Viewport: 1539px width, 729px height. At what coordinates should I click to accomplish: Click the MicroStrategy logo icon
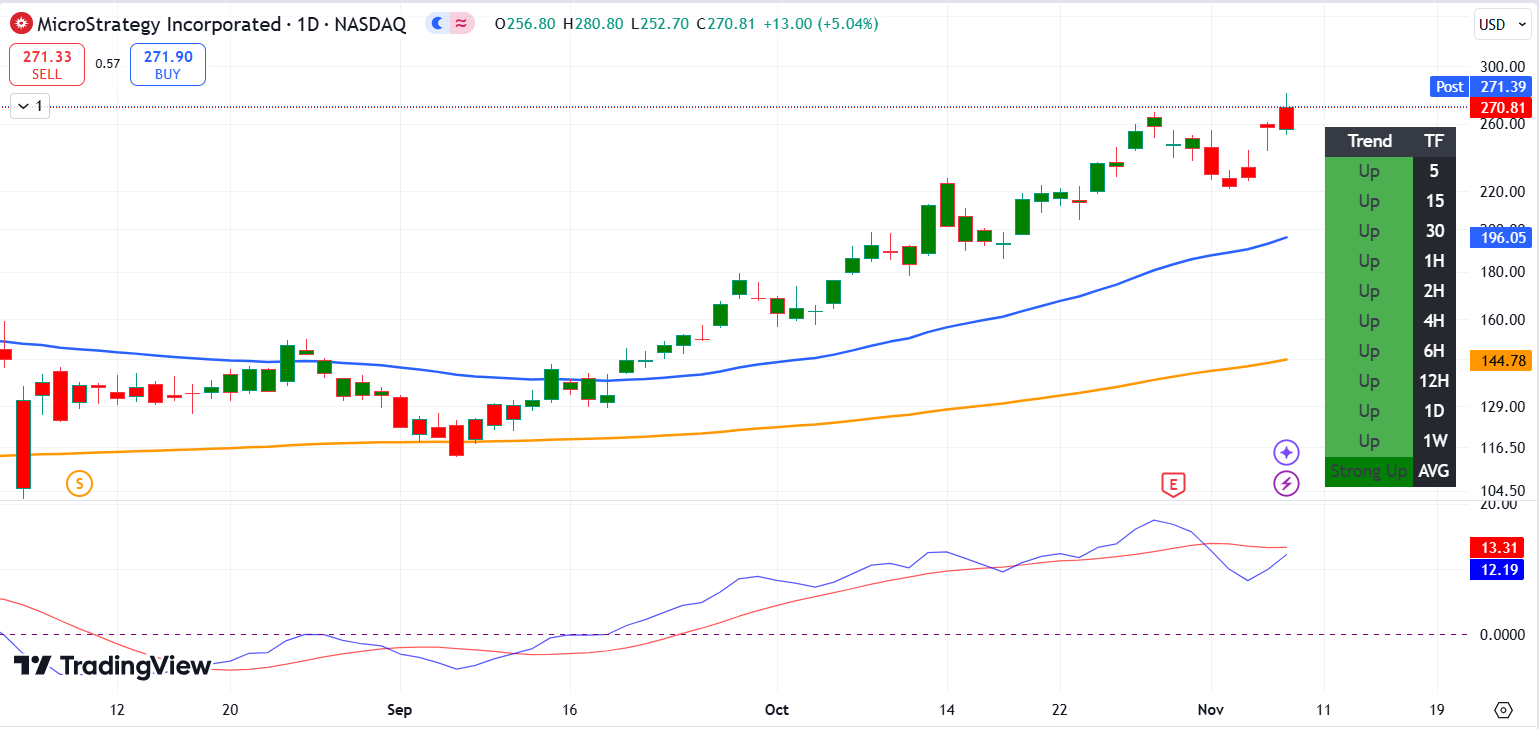pos(19,24)
